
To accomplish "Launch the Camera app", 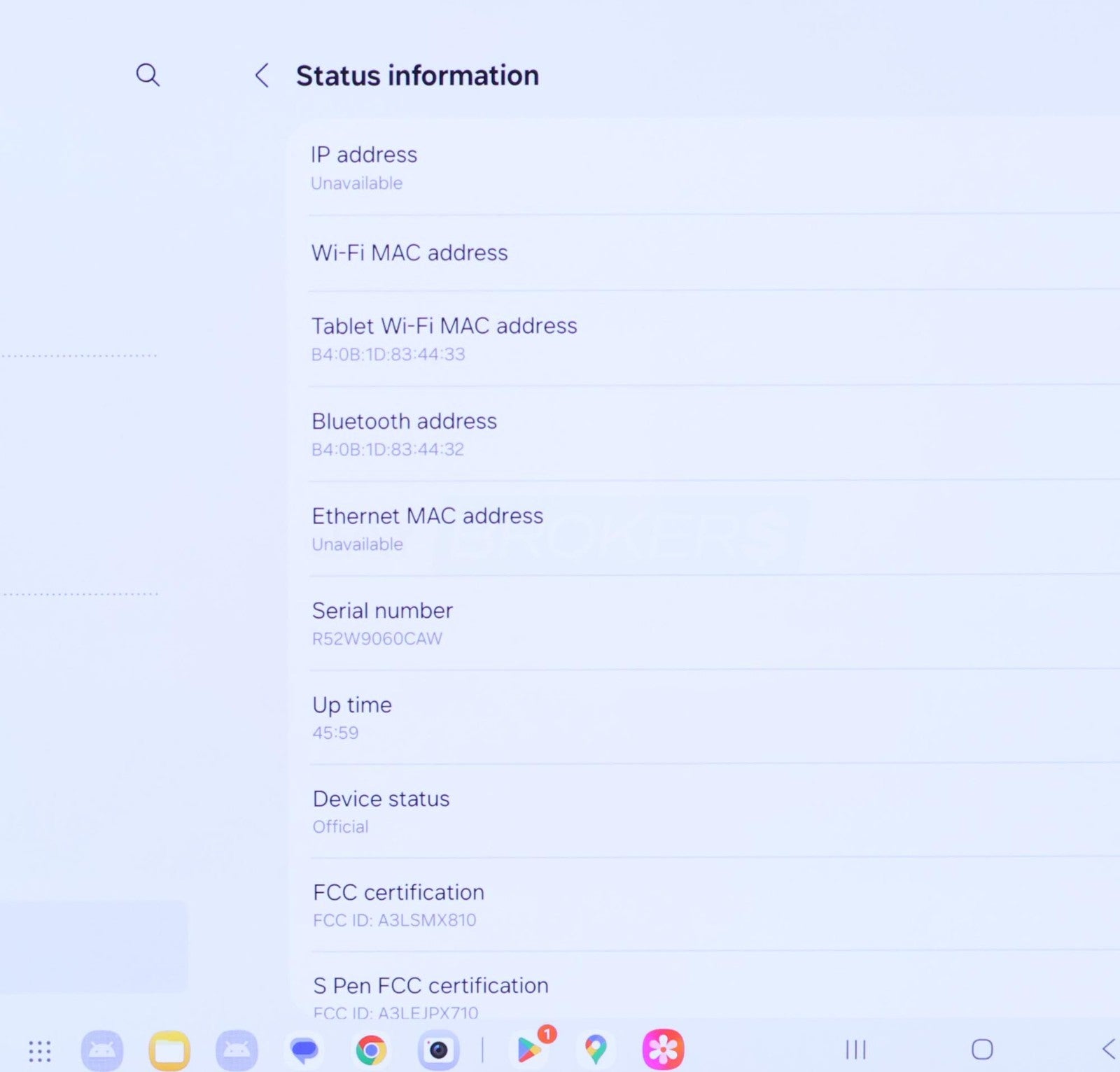I will (x=438, y=1050).
